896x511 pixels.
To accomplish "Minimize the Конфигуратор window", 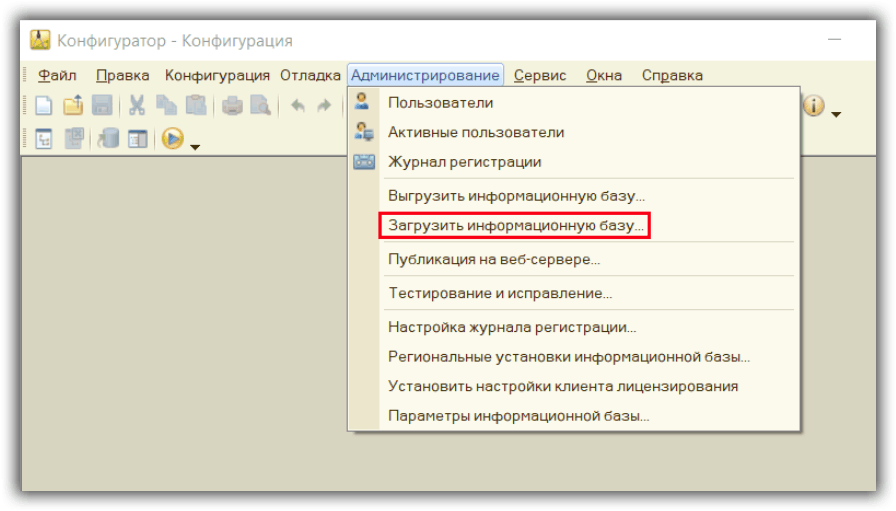I will (x=837, y=40).
